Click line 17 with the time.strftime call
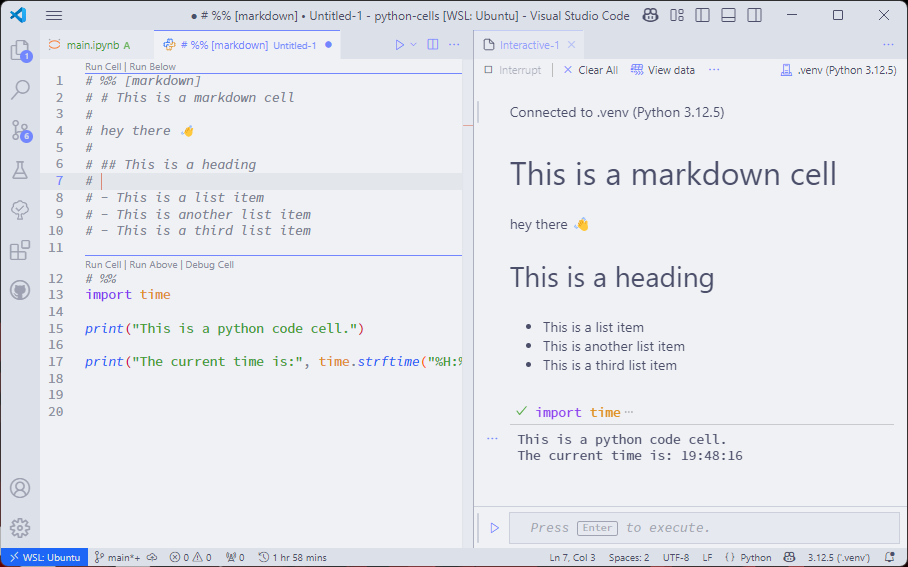 point(273,362)
